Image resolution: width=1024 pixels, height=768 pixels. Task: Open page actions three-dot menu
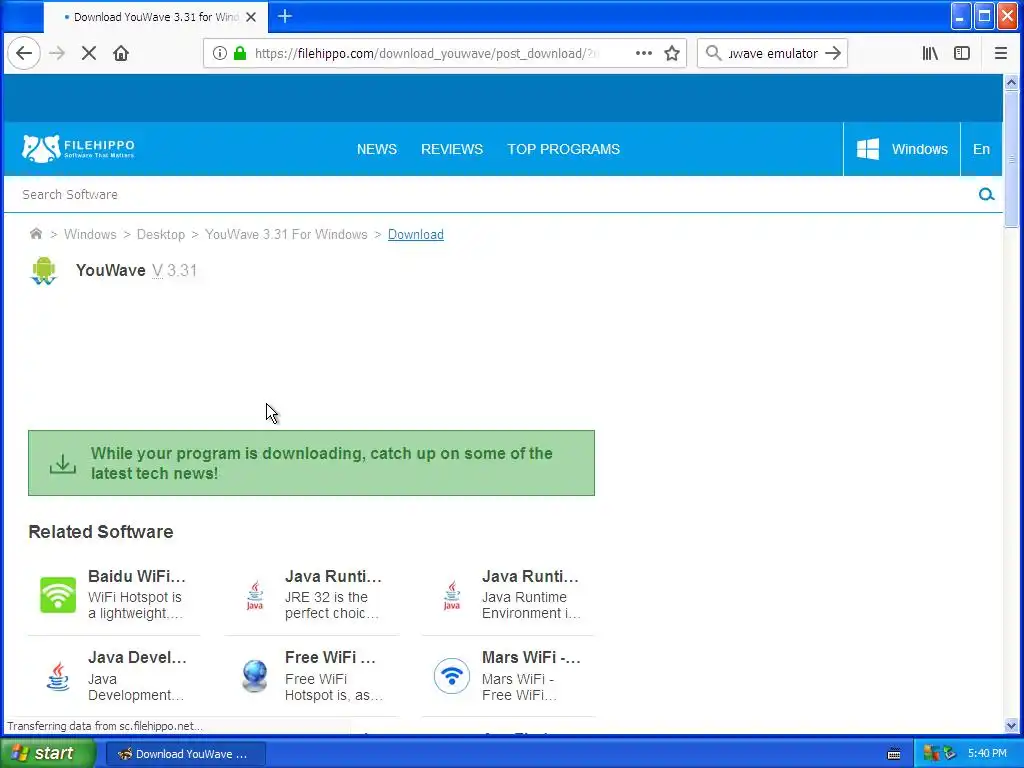coord(644,54)
